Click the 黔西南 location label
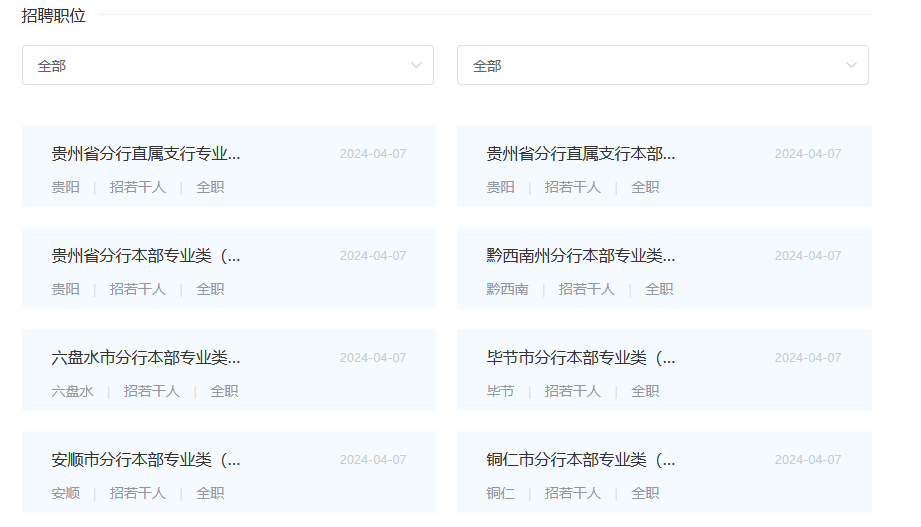The width and height of the screenshot is (921, 527). click(x=507, y=289)
